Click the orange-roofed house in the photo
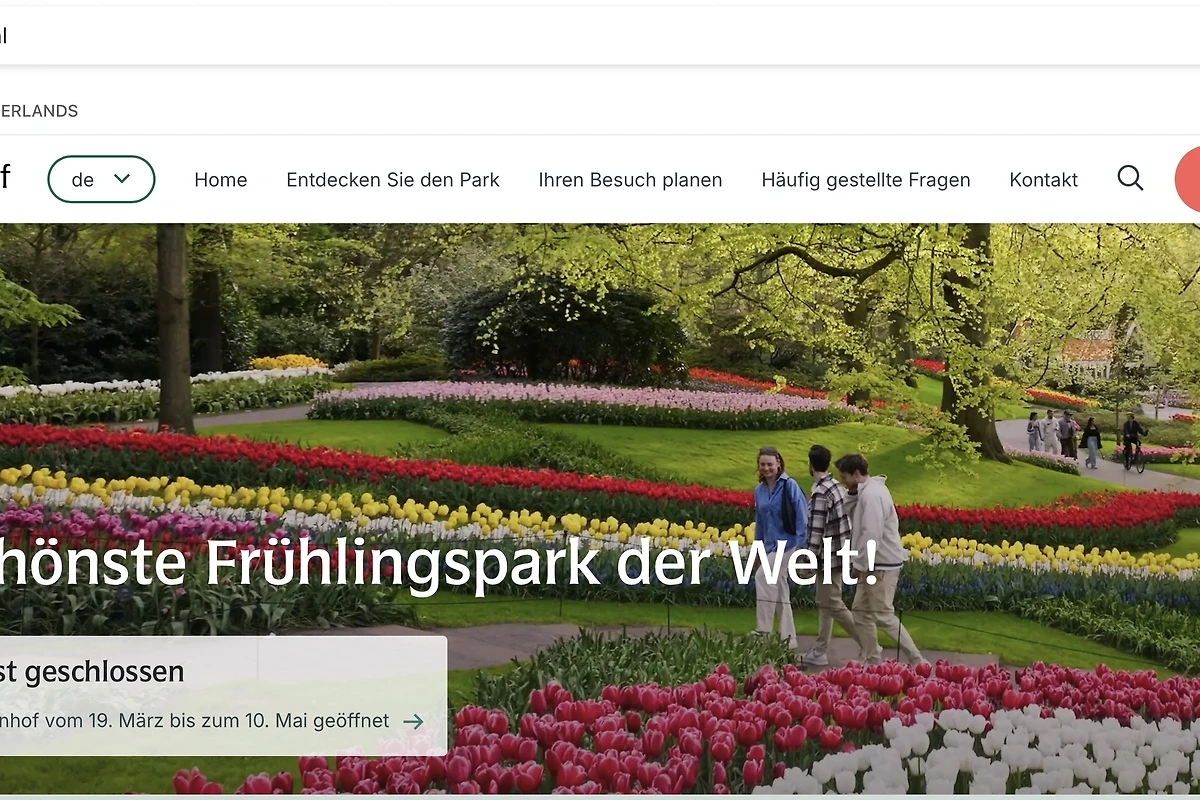 [1088, 352]
